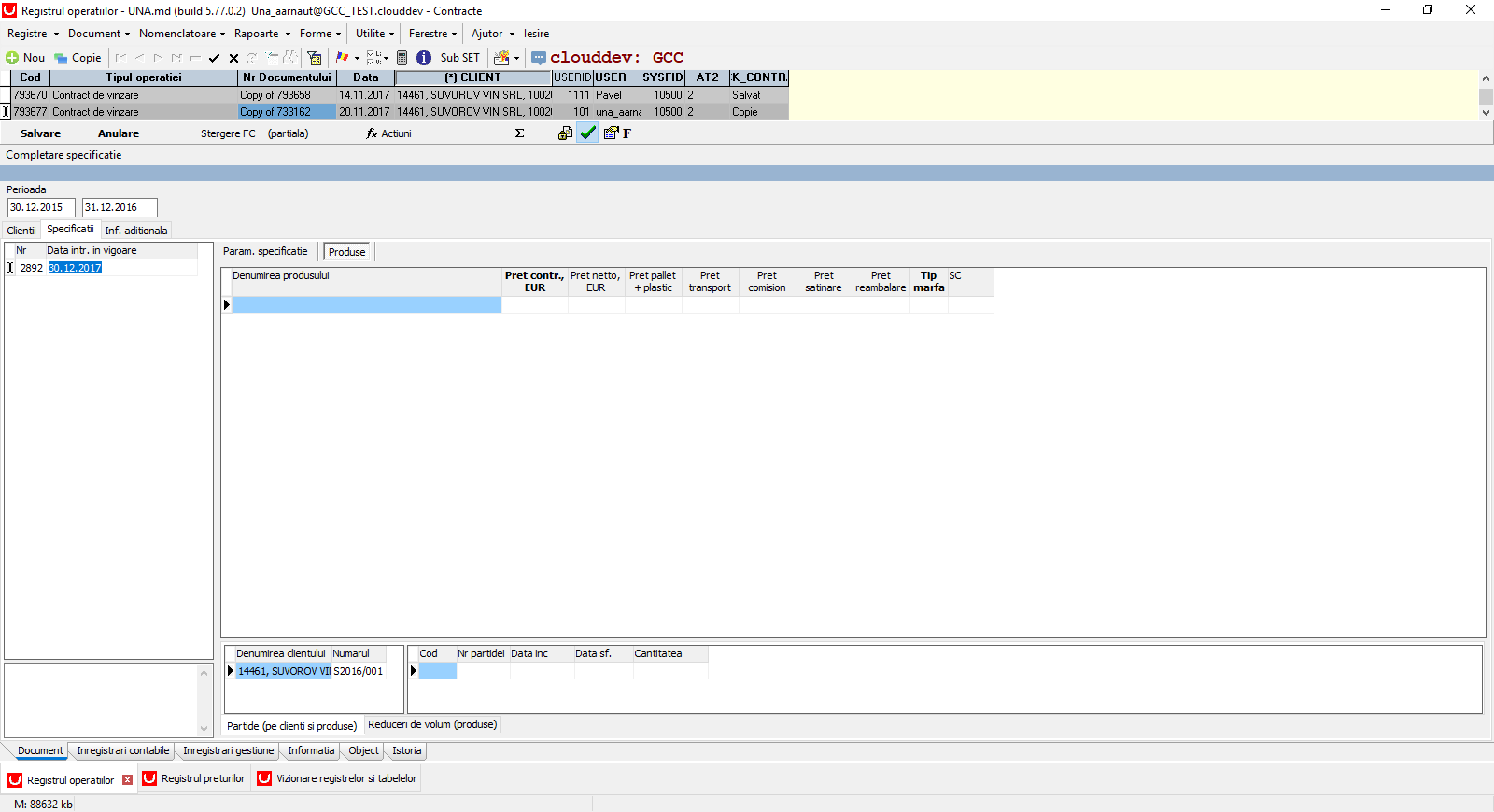Click the fx Actiuni button
Viewport: 1494px width, 812px height.
pyautogui.click(x=389, y=133)
